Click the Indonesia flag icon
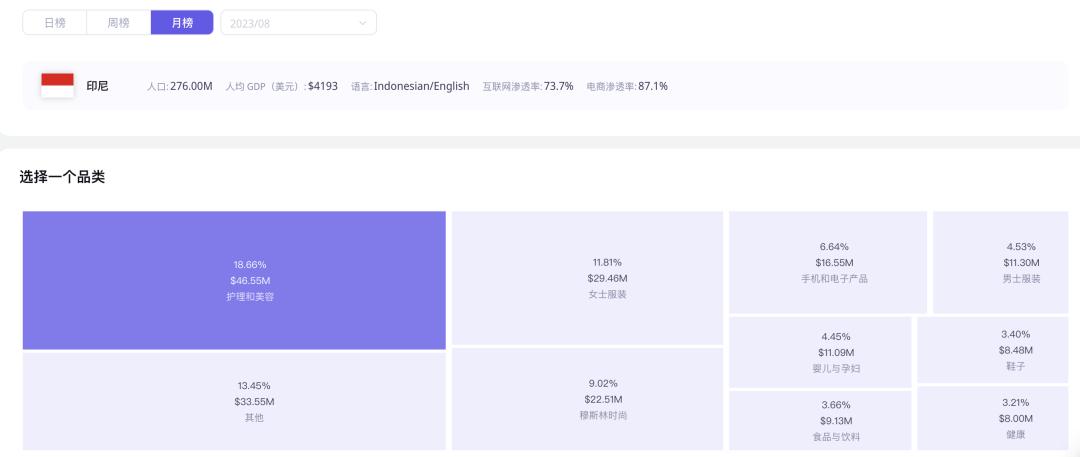Screen dimensions: 1080x457 tap(57, 85)
